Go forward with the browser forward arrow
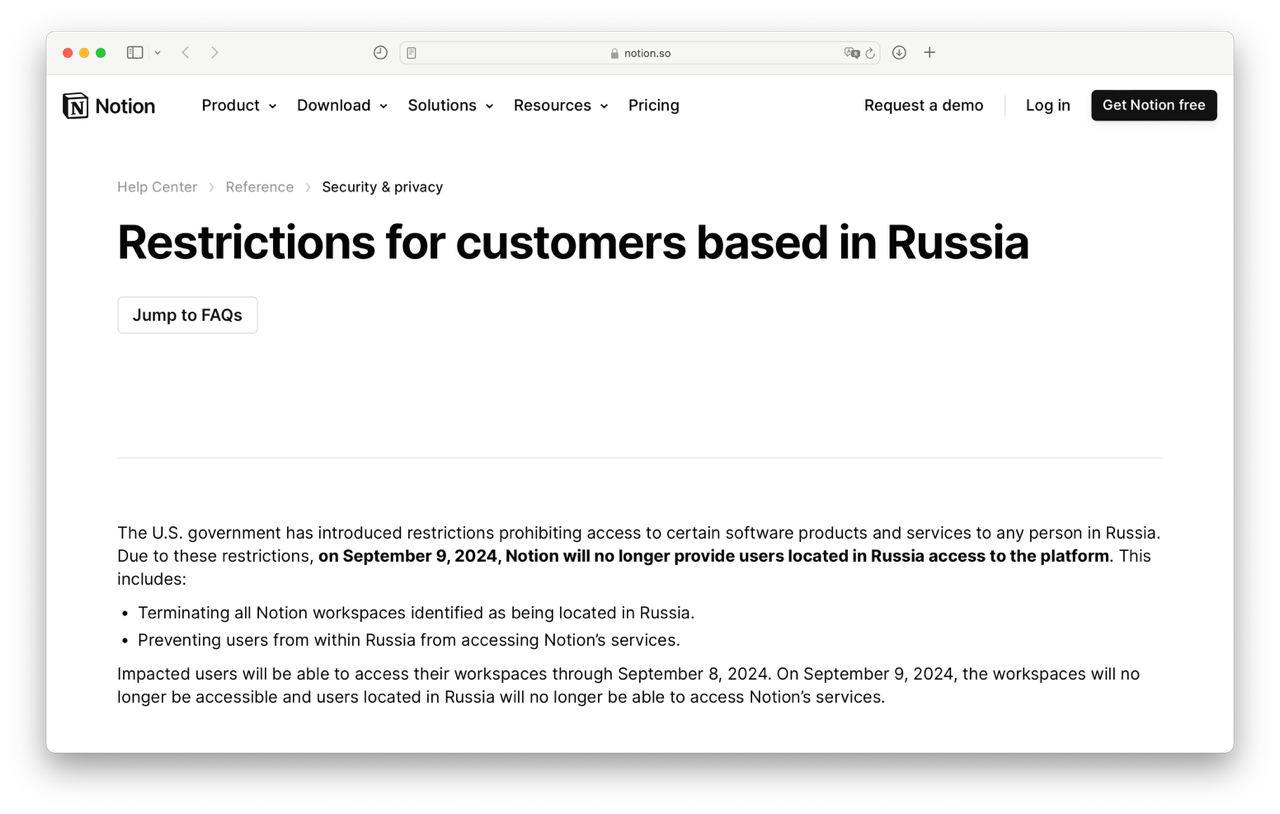 (214, 52)
